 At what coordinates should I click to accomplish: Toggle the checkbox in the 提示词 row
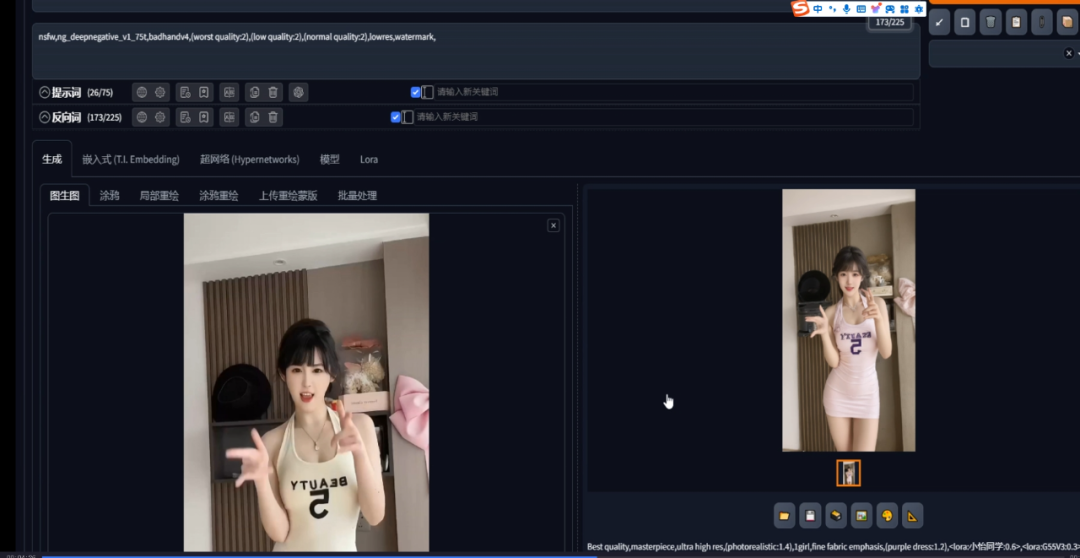pos(415,92)
